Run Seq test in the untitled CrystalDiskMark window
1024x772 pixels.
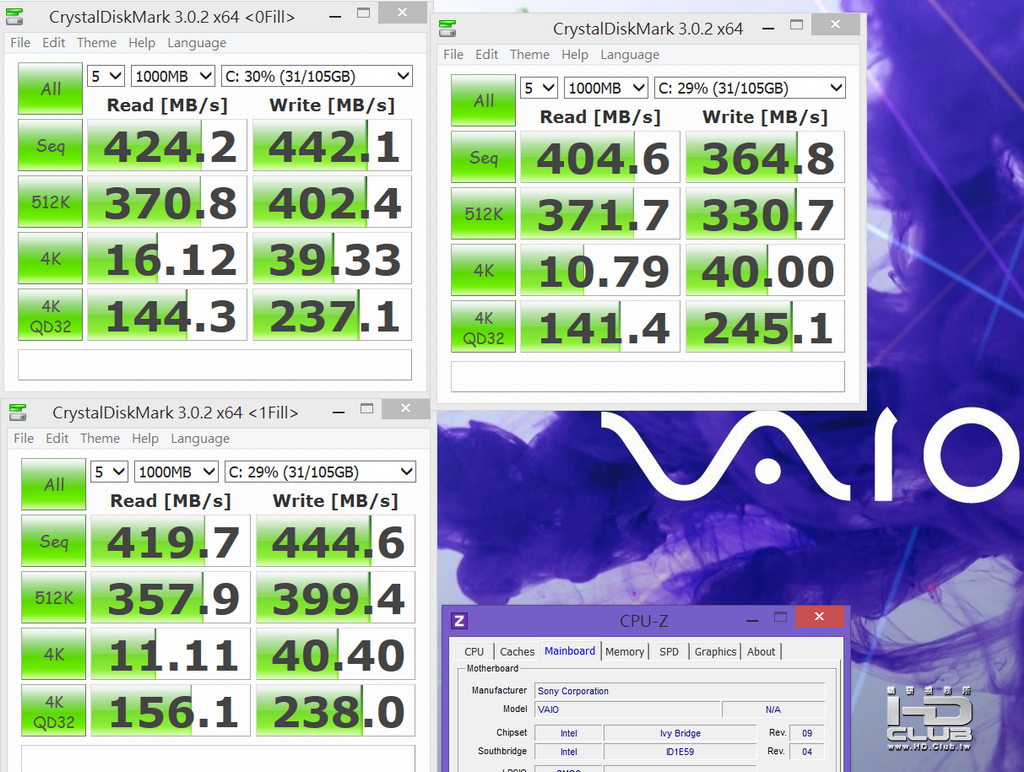[x=483, y=157]
